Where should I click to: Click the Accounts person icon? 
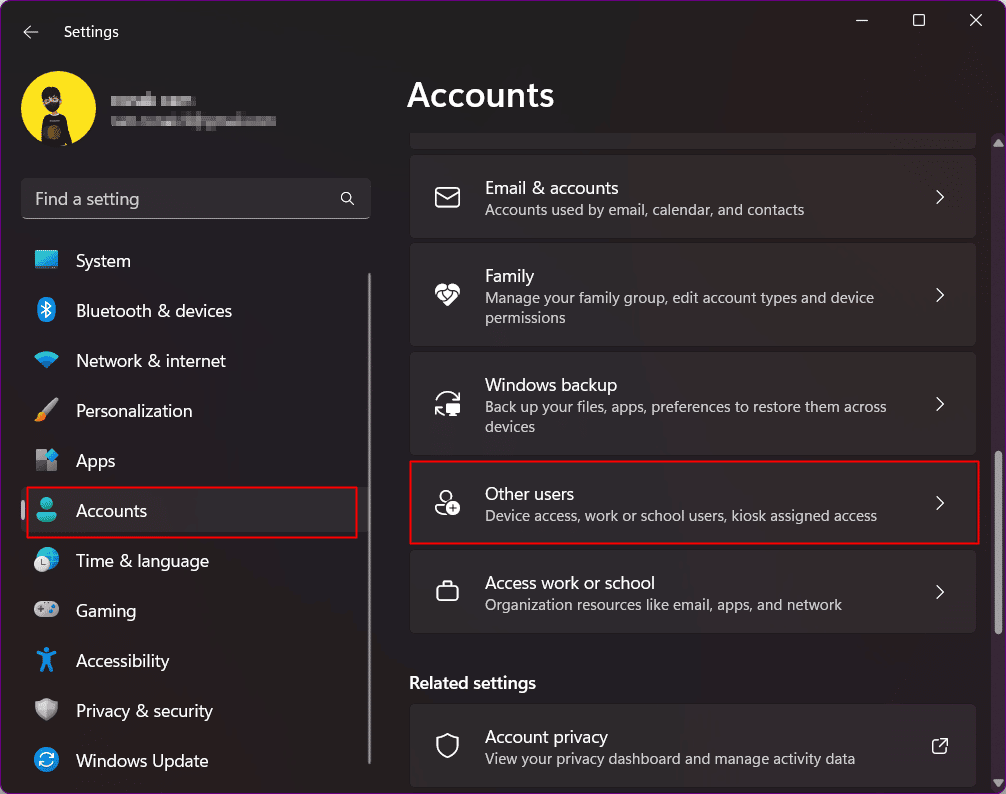click(46, 510)
